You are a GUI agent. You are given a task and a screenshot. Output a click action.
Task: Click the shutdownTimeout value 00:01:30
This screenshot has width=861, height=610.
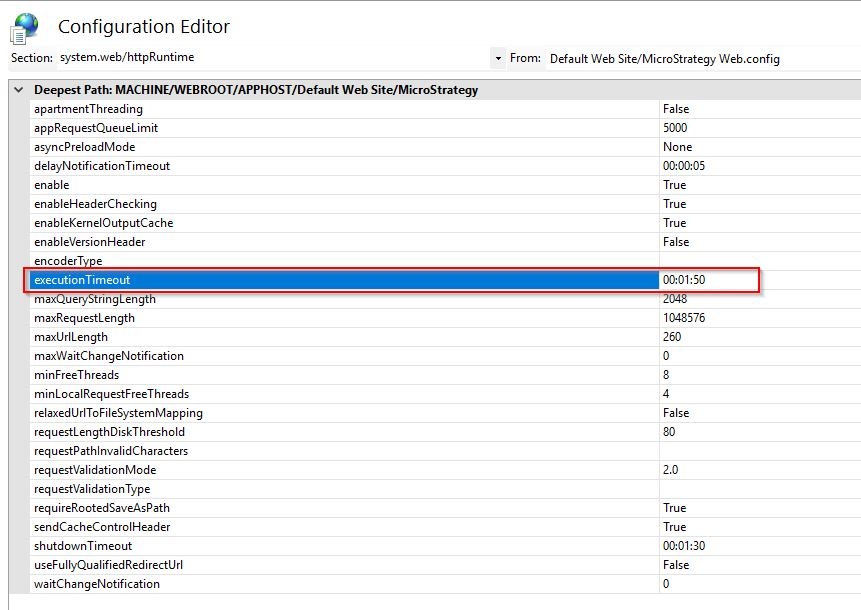tap(684, 546)
